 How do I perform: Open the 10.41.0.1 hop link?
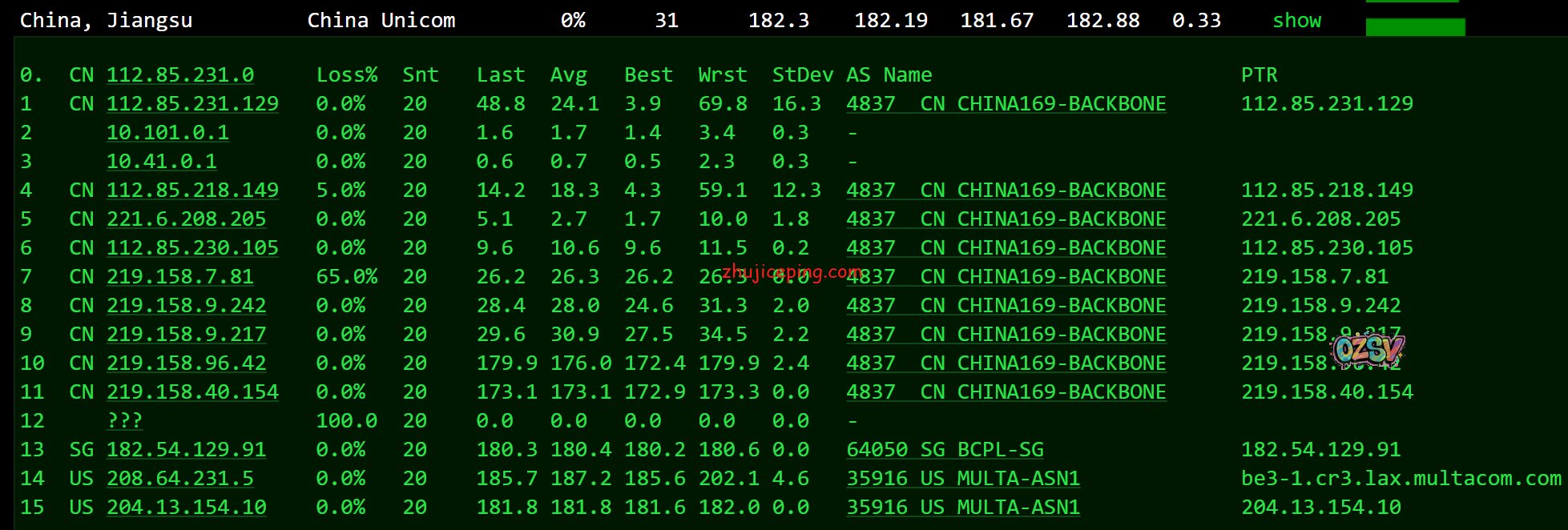(x=161, y=162)
